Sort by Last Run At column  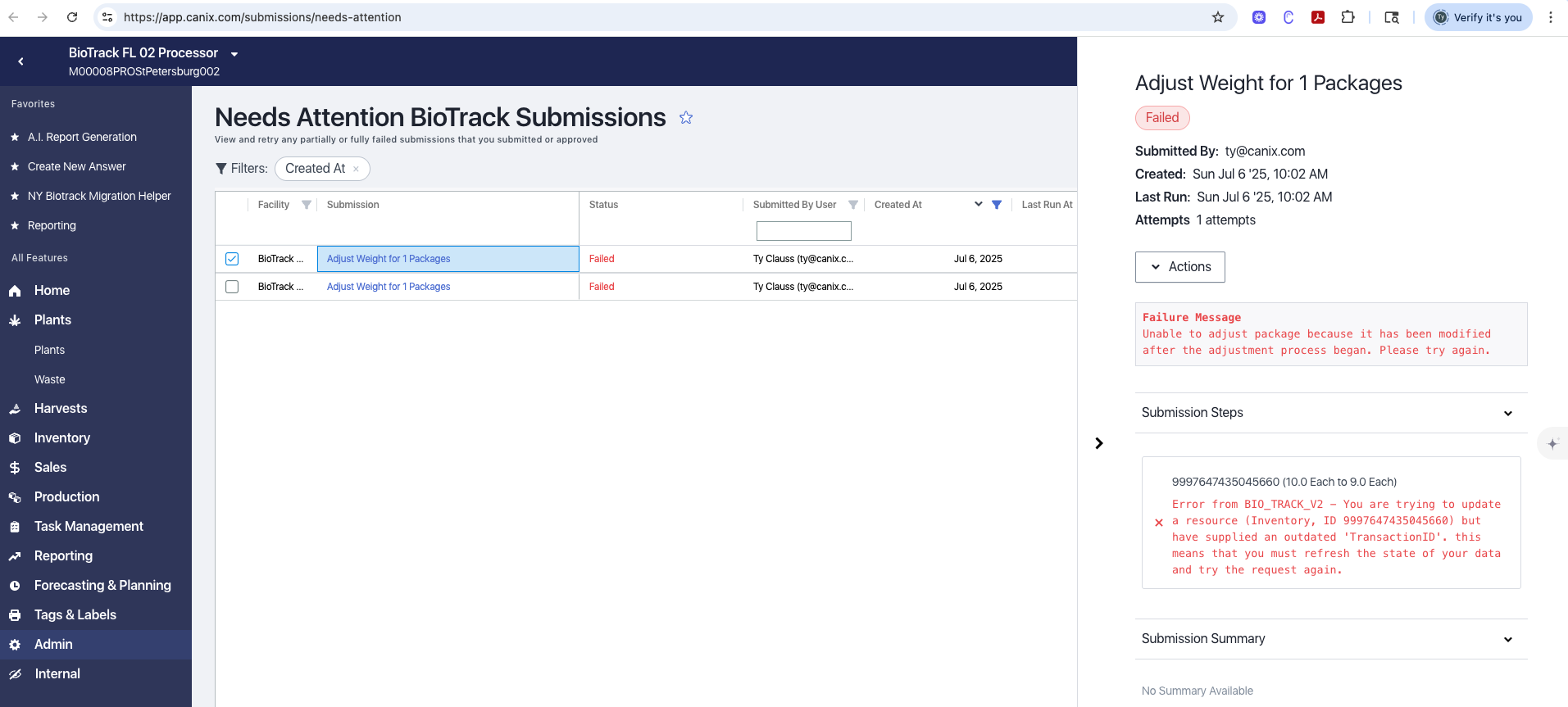coord(1047,205)
